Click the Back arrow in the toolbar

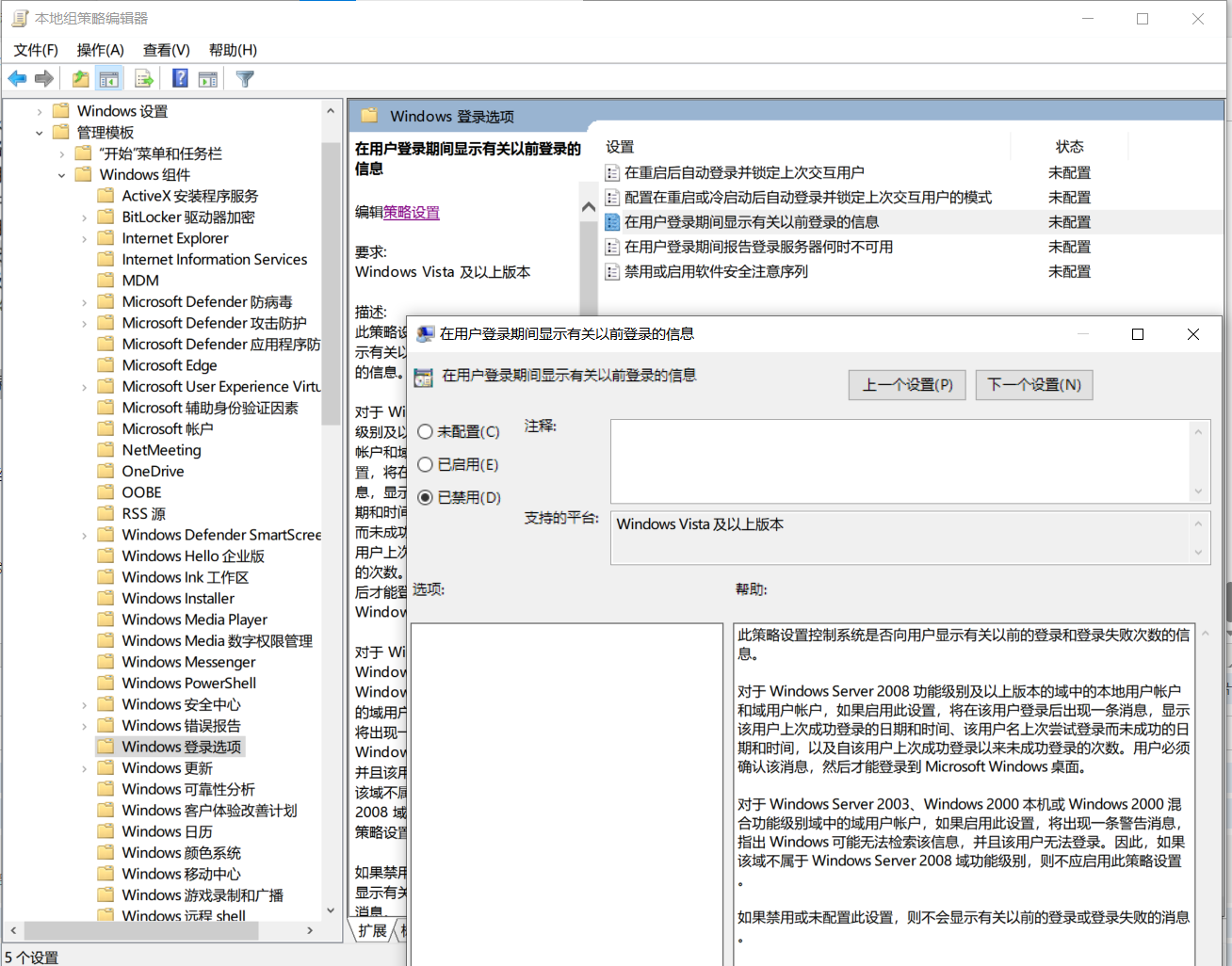(x=17, y=79)
